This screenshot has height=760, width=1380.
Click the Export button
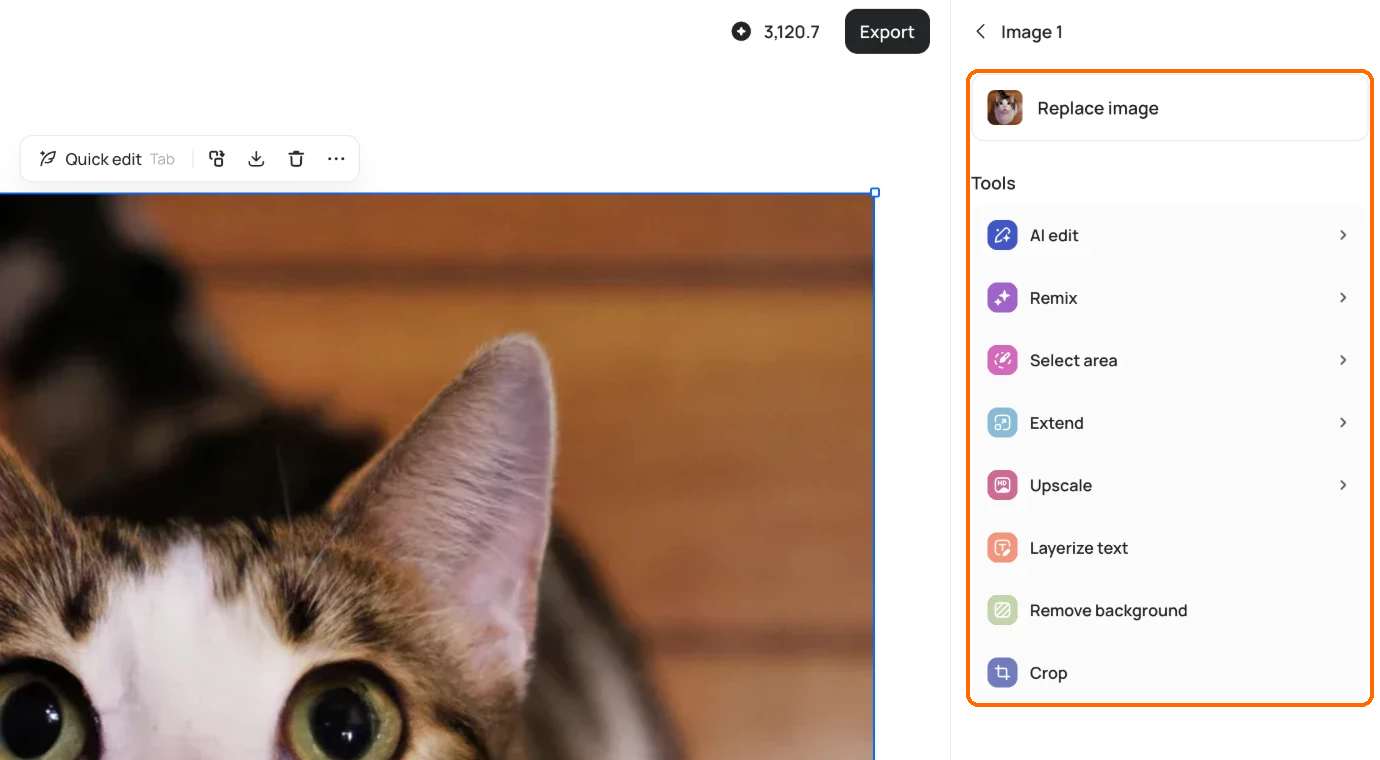887,32
